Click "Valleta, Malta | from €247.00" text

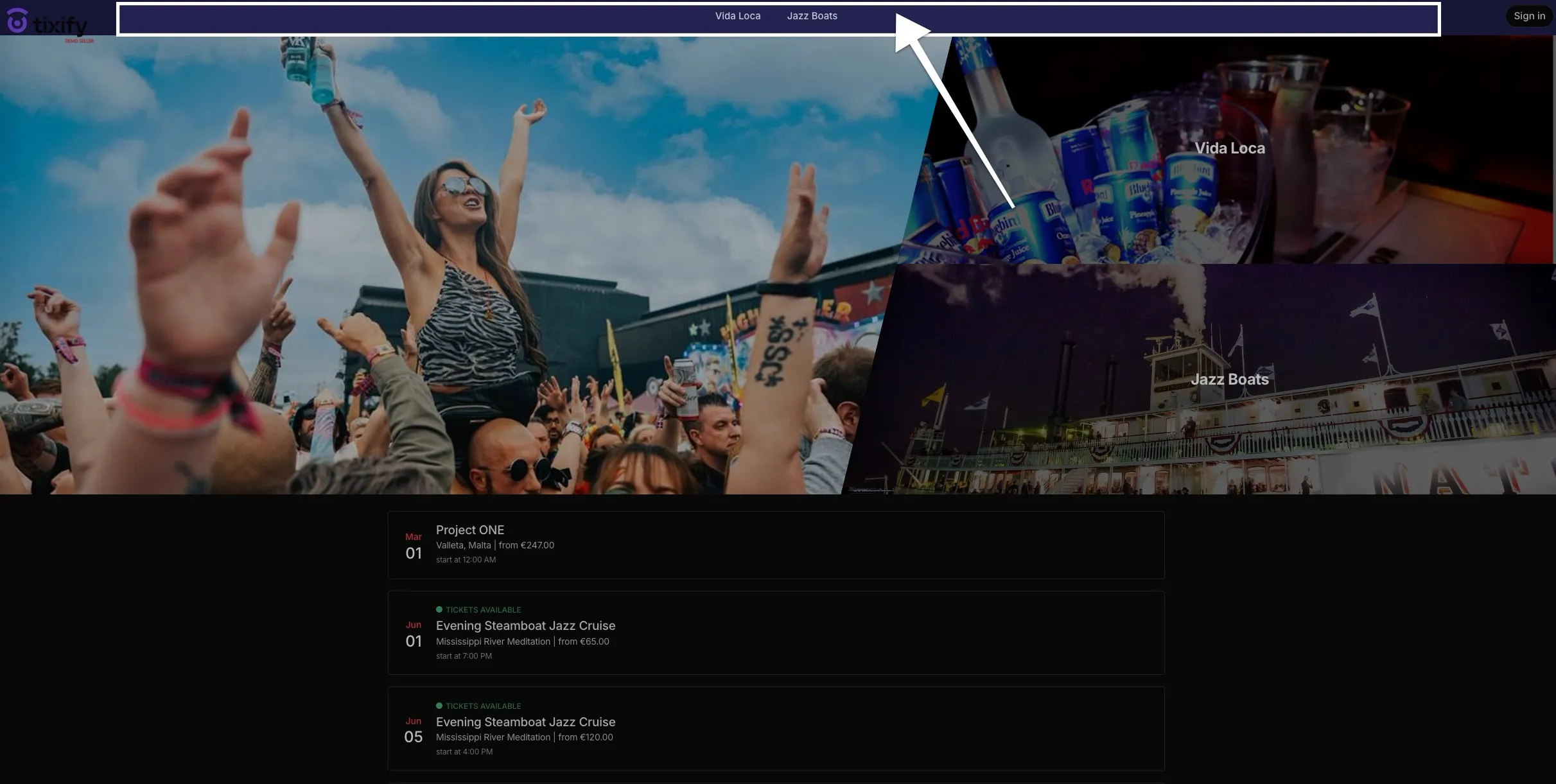(x=494, y=545)
